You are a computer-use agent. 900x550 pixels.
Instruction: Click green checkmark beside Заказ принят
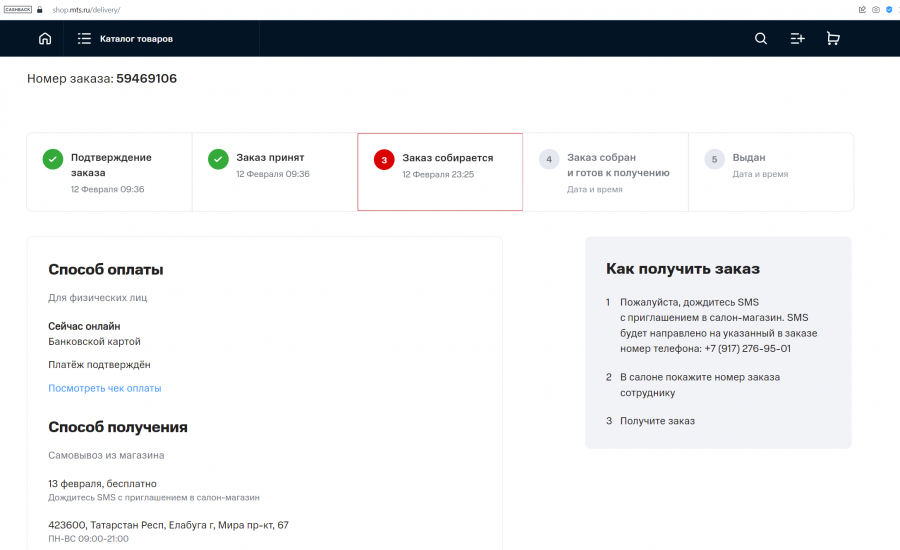pyautogui.click(x=218, y=159)
